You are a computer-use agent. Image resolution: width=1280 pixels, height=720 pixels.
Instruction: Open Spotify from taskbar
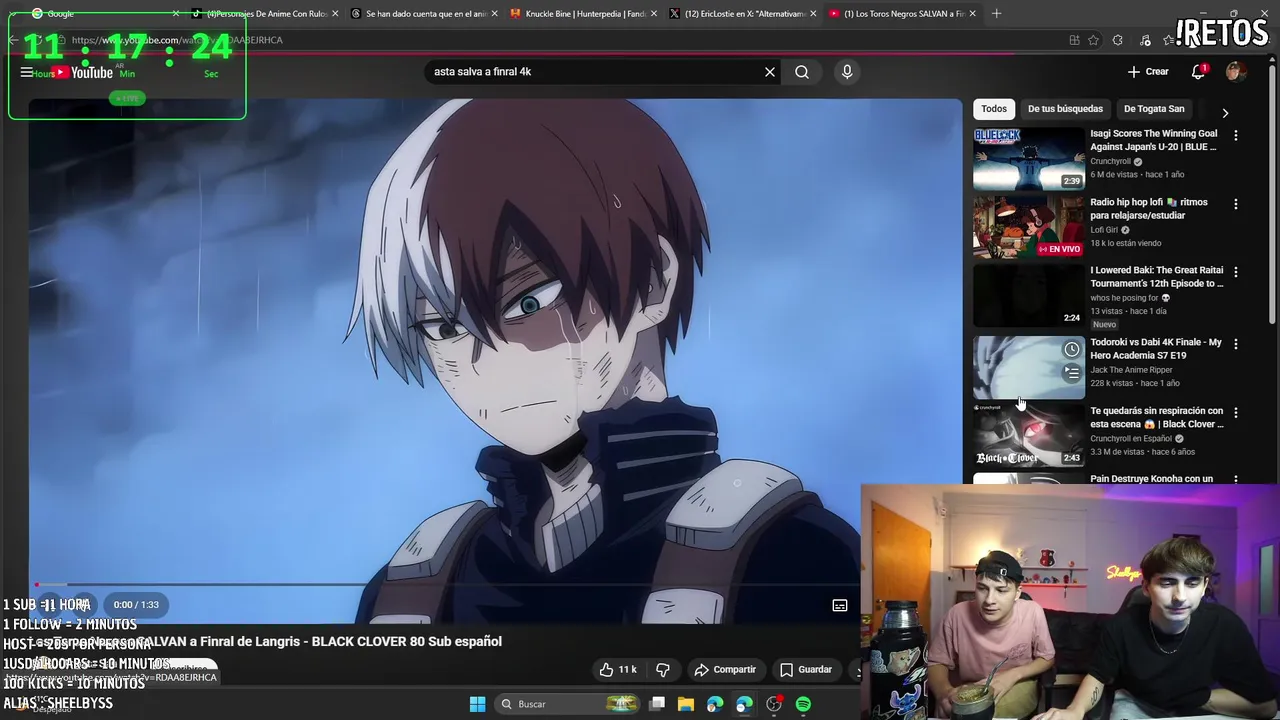click(803, 704)
